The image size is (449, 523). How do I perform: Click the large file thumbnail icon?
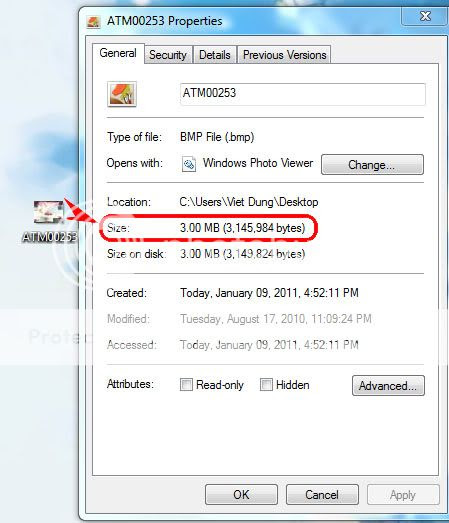click(122, 94)
